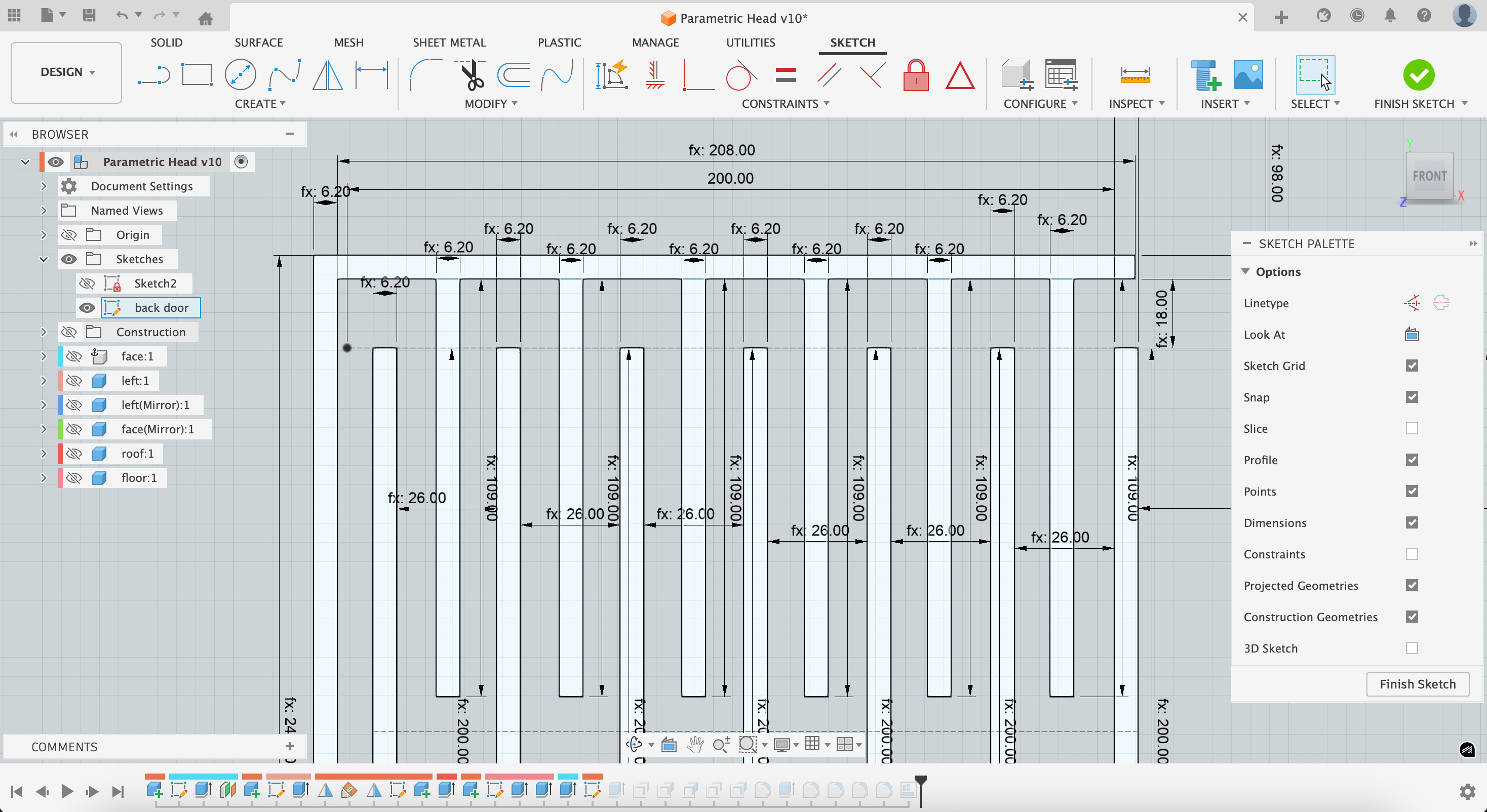Choose the 2-Point Rectangle tool
Viewport: 1487px width, 812px height.
[197, 75]
